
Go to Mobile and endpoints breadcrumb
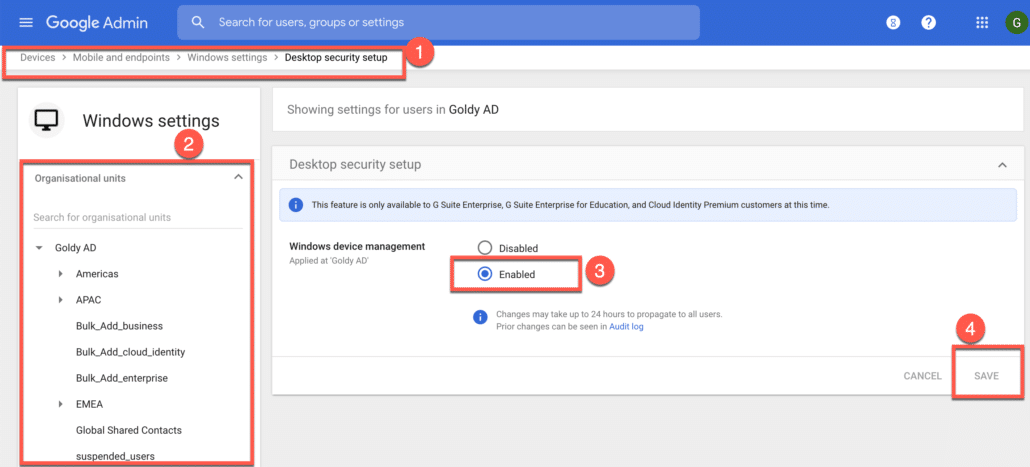(122, 57)
